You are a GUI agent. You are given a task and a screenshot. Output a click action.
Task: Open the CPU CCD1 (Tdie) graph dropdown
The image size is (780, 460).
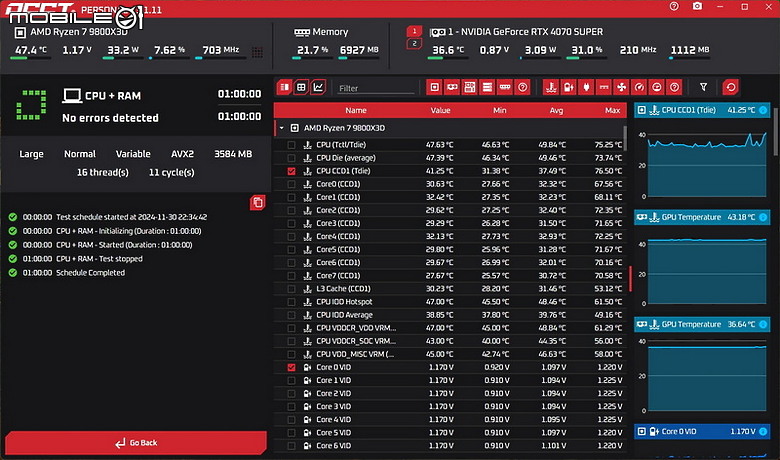[763, 110]
